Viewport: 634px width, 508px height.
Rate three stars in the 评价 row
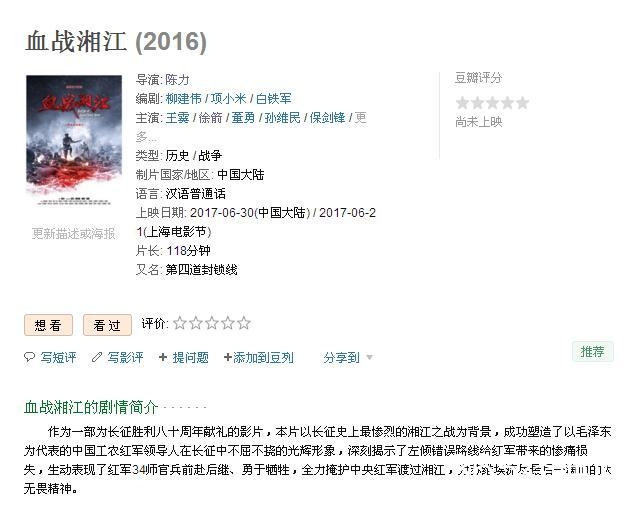(211, 323)
